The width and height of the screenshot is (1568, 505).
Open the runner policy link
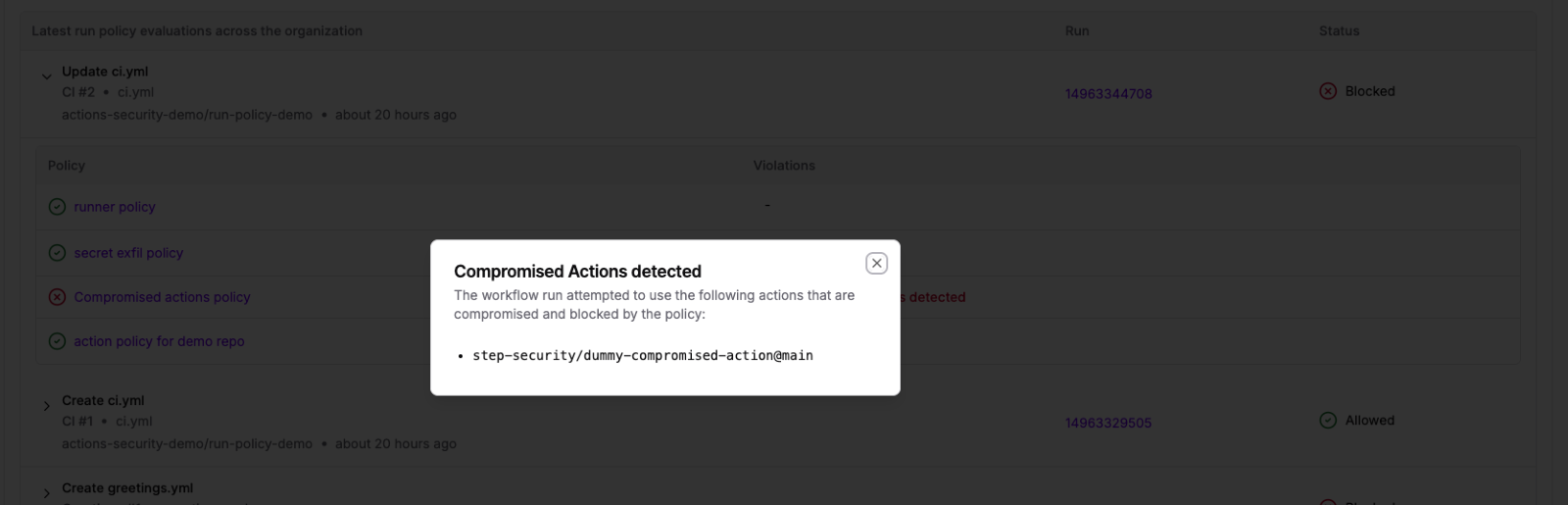tap(115, 207)
